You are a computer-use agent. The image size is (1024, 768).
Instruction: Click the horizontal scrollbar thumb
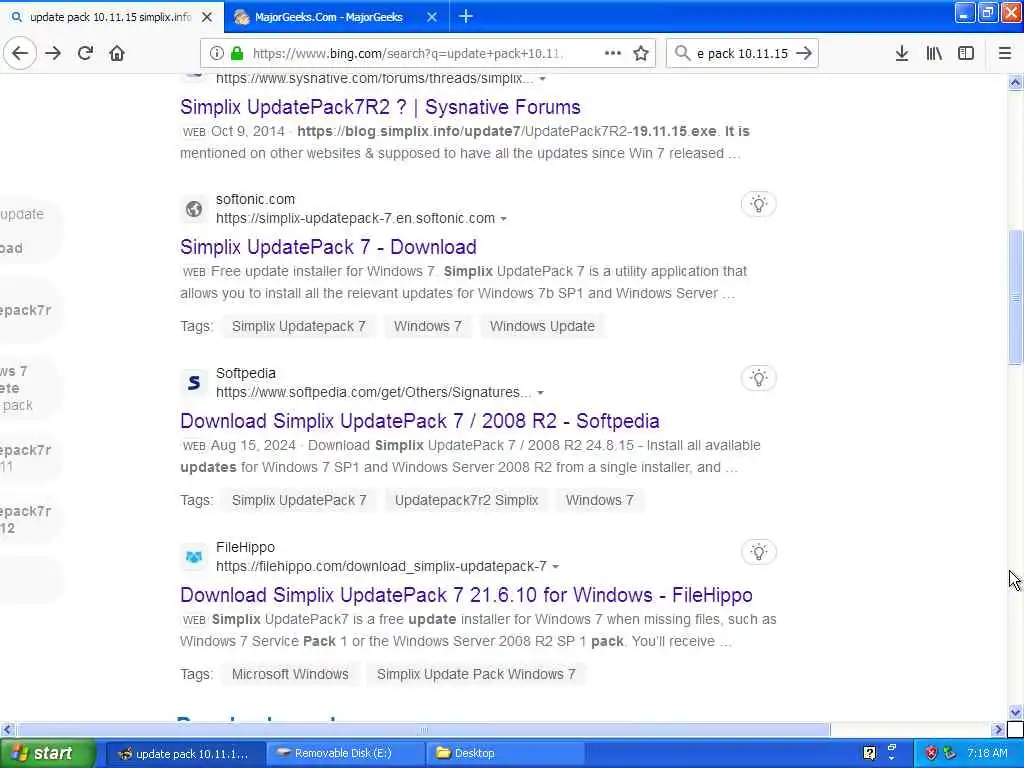pyautogui.click(x=424, y=729)
